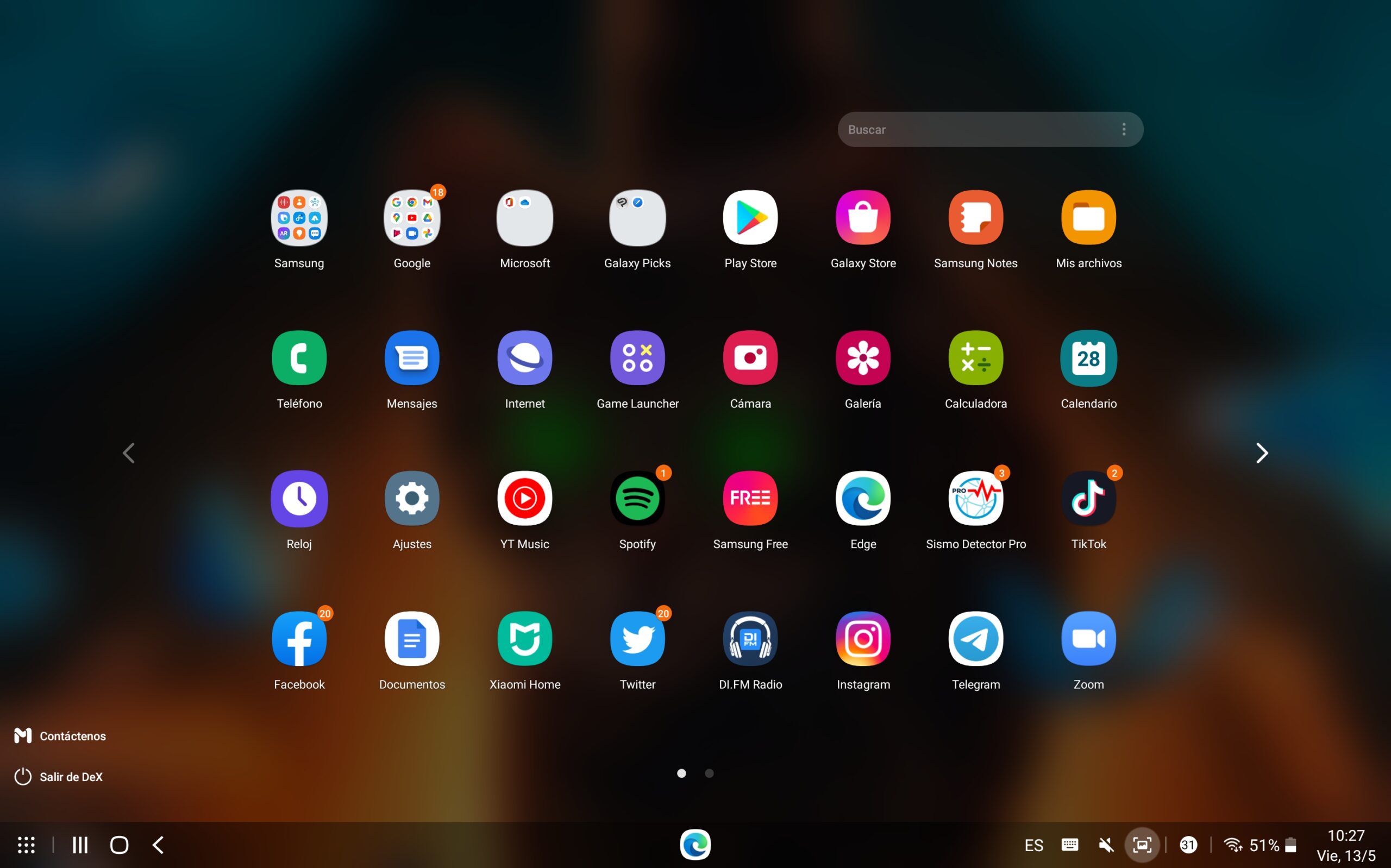The height and width of the screenshot is (868, 1391).
Task: Switch the ES input language indicator
Action: coord(1033,845)
